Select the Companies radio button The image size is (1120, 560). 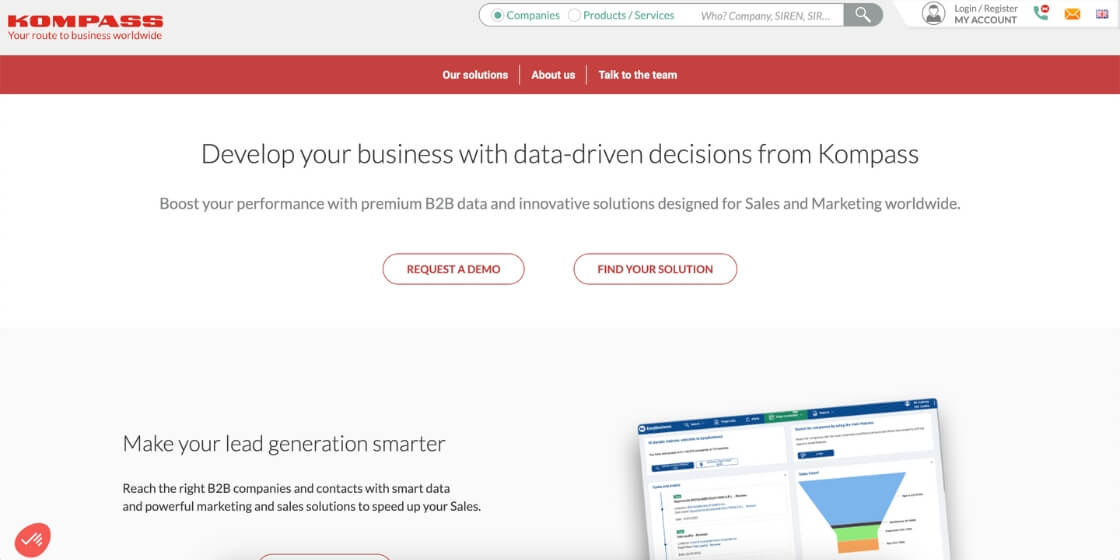tap(498, 15)
